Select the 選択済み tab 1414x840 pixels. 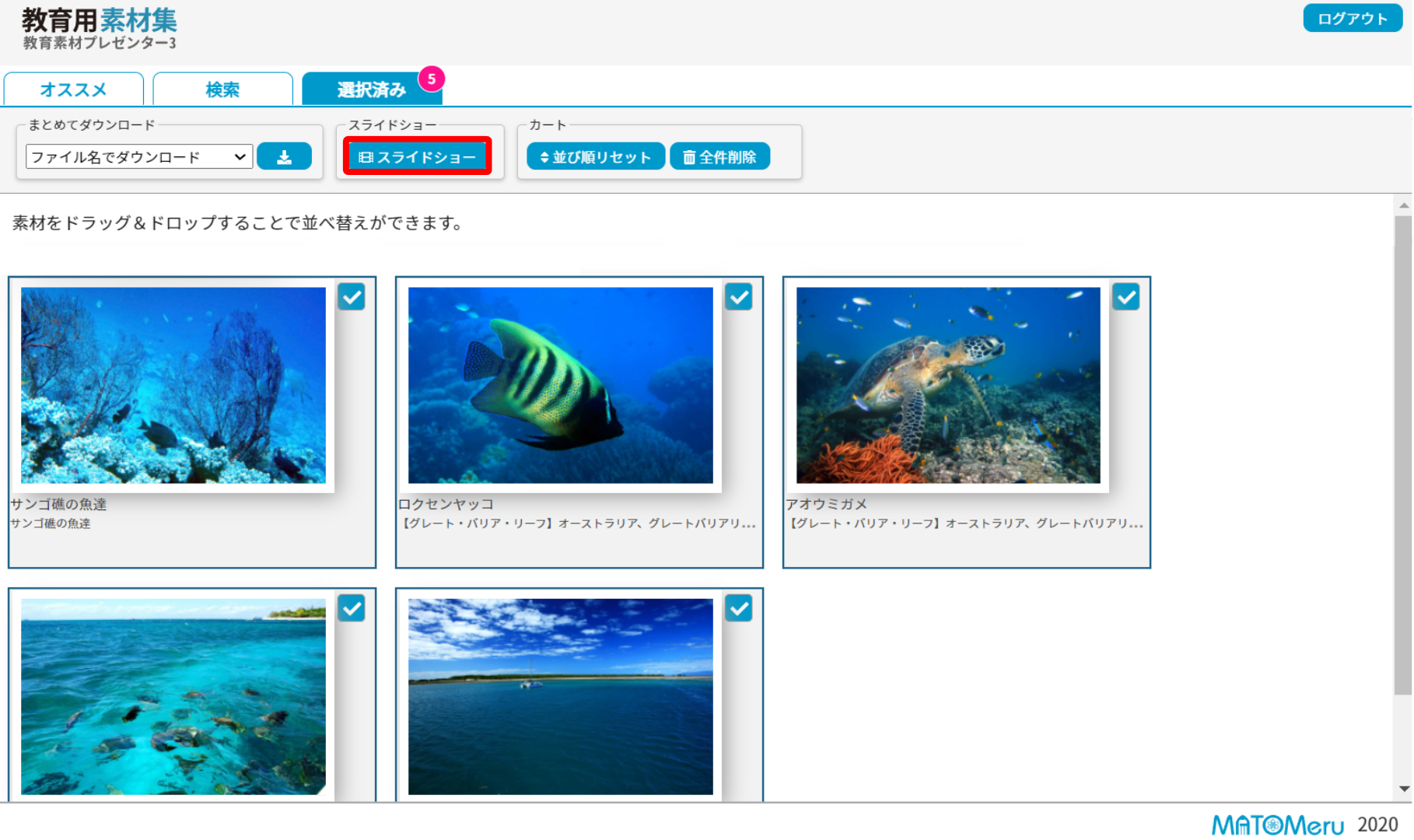(372, 89)
